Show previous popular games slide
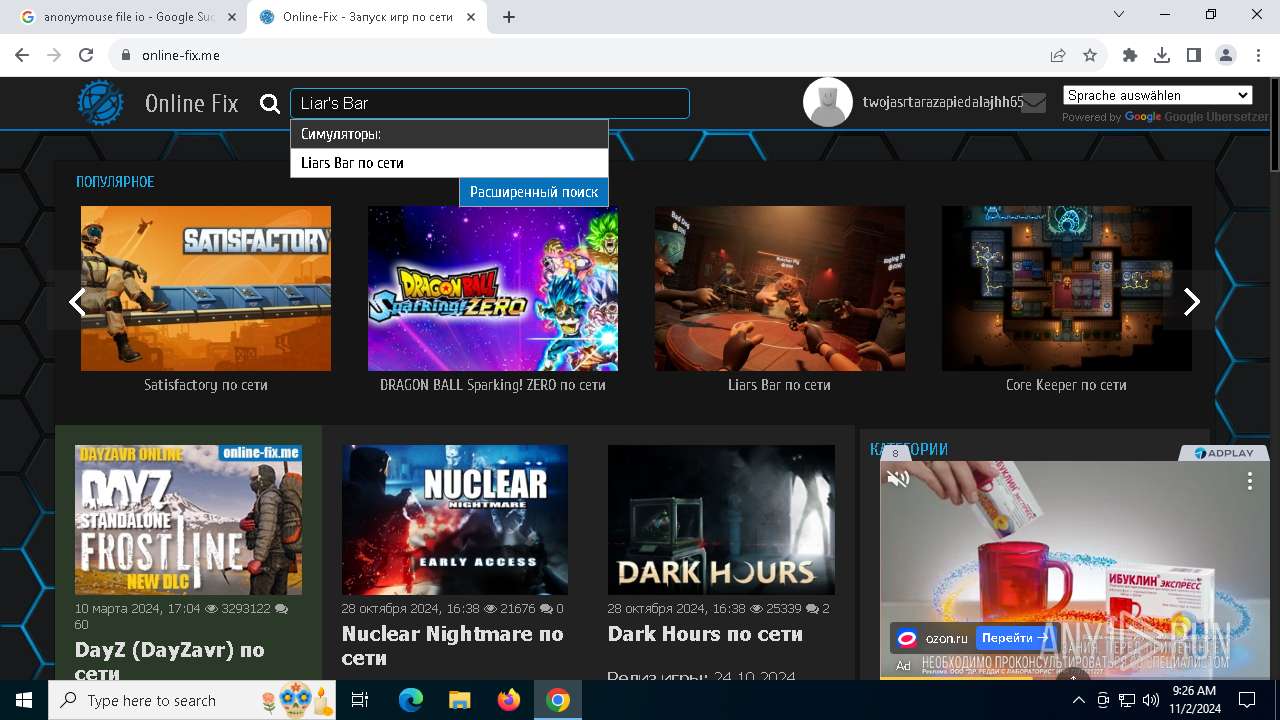The height and width of the screenshot is (720, 1280). tap(77, 301)
